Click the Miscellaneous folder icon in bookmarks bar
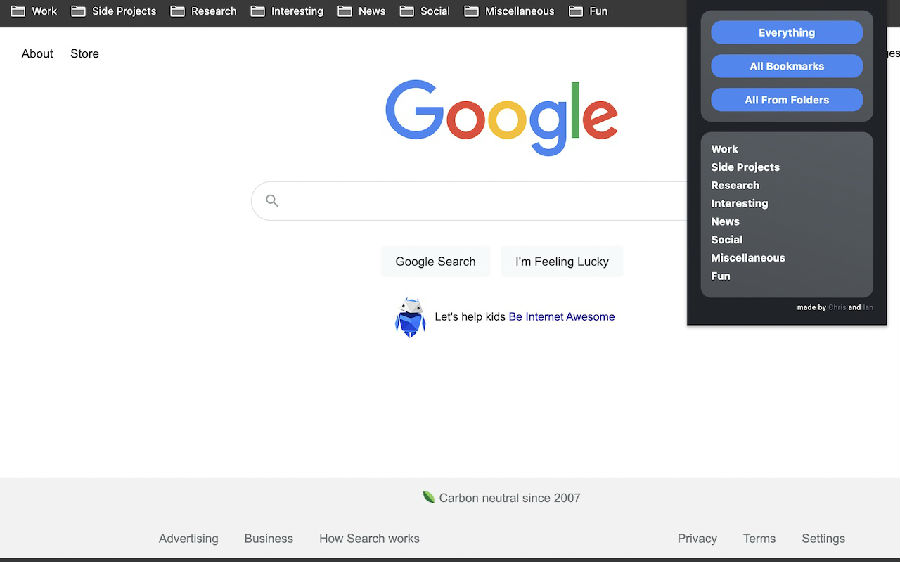 click(472, 11)
